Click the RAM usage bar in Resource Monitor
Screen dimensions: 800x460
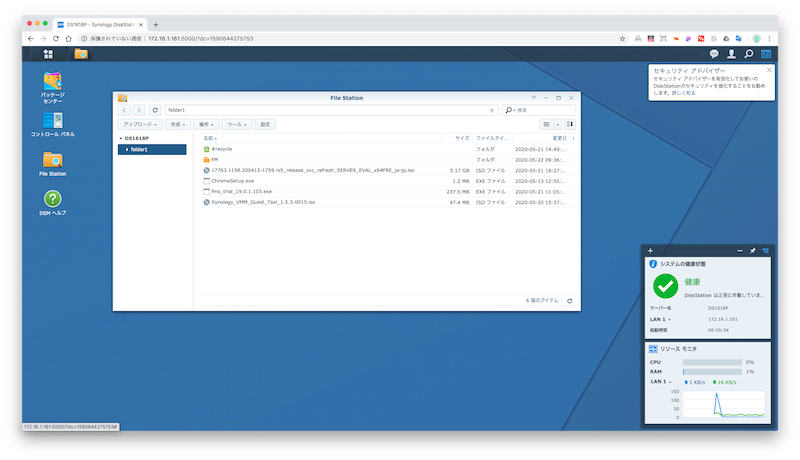pyautogui.click(x=712, y=372)
